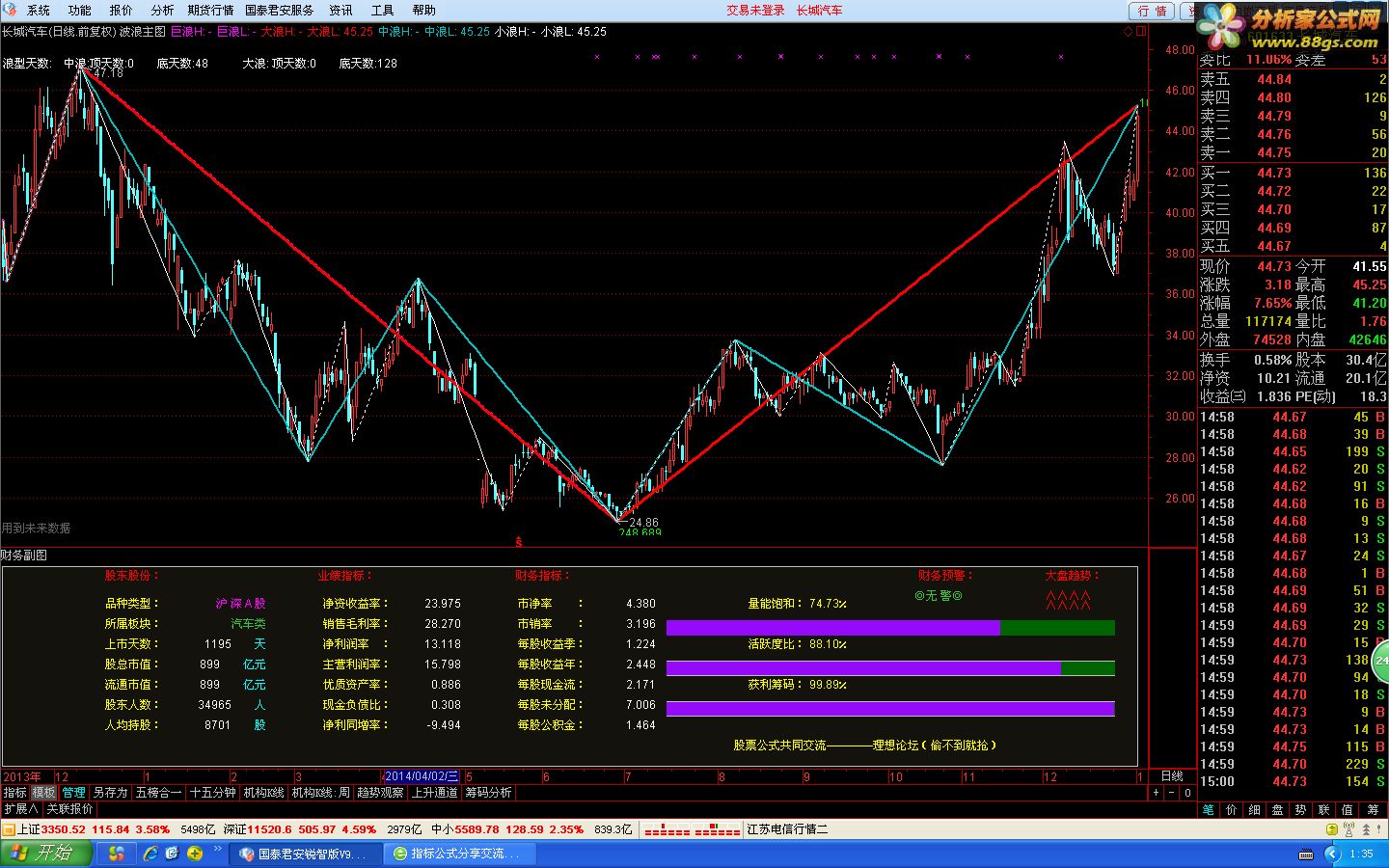Expand hidden system tray icons arrow
Viewport: 1389px width, 868px height.
[x=1333, y=854]
